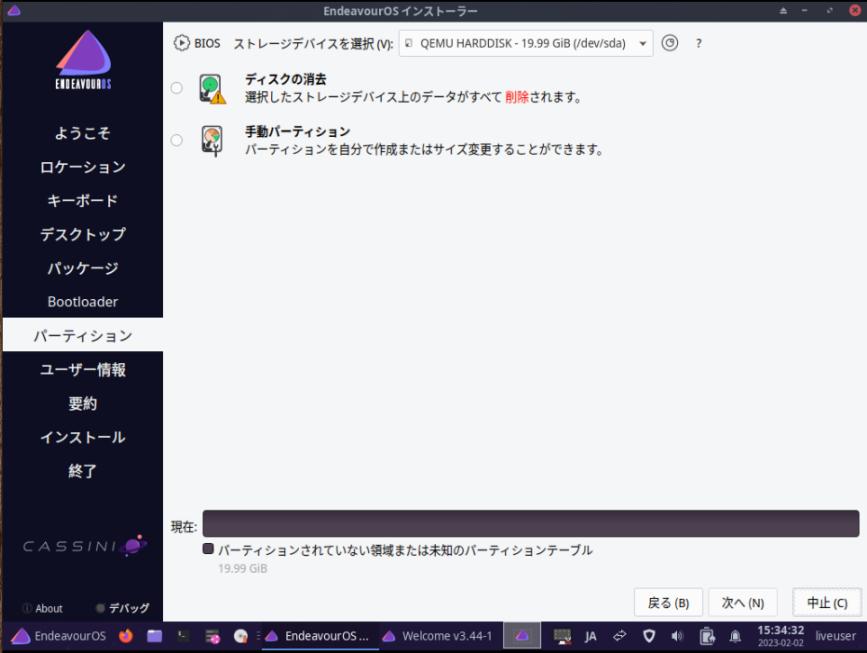Open the terminal from the taskbar

(183, 636)
